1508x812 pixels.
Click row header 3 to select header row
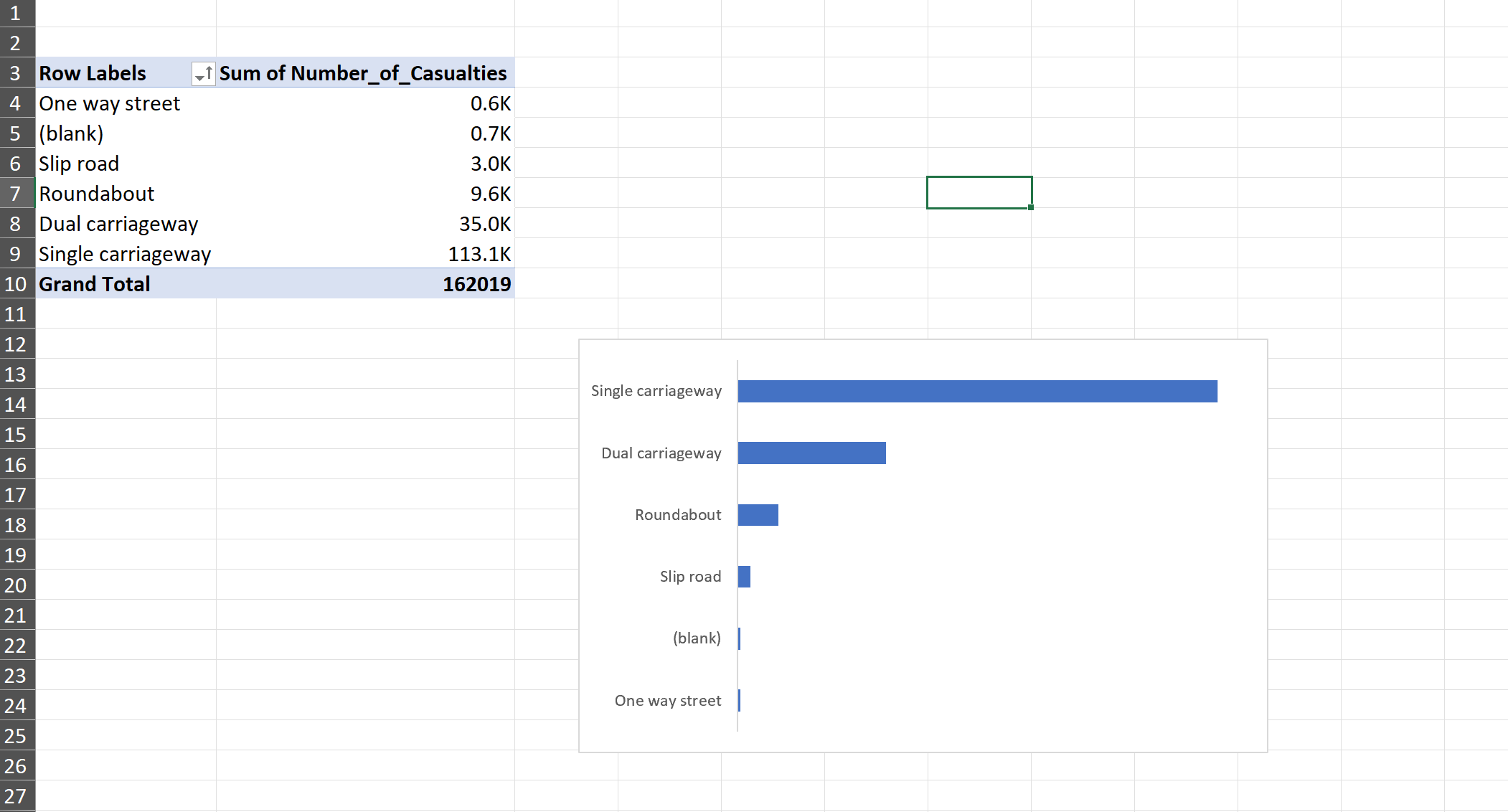pos(16,73)
